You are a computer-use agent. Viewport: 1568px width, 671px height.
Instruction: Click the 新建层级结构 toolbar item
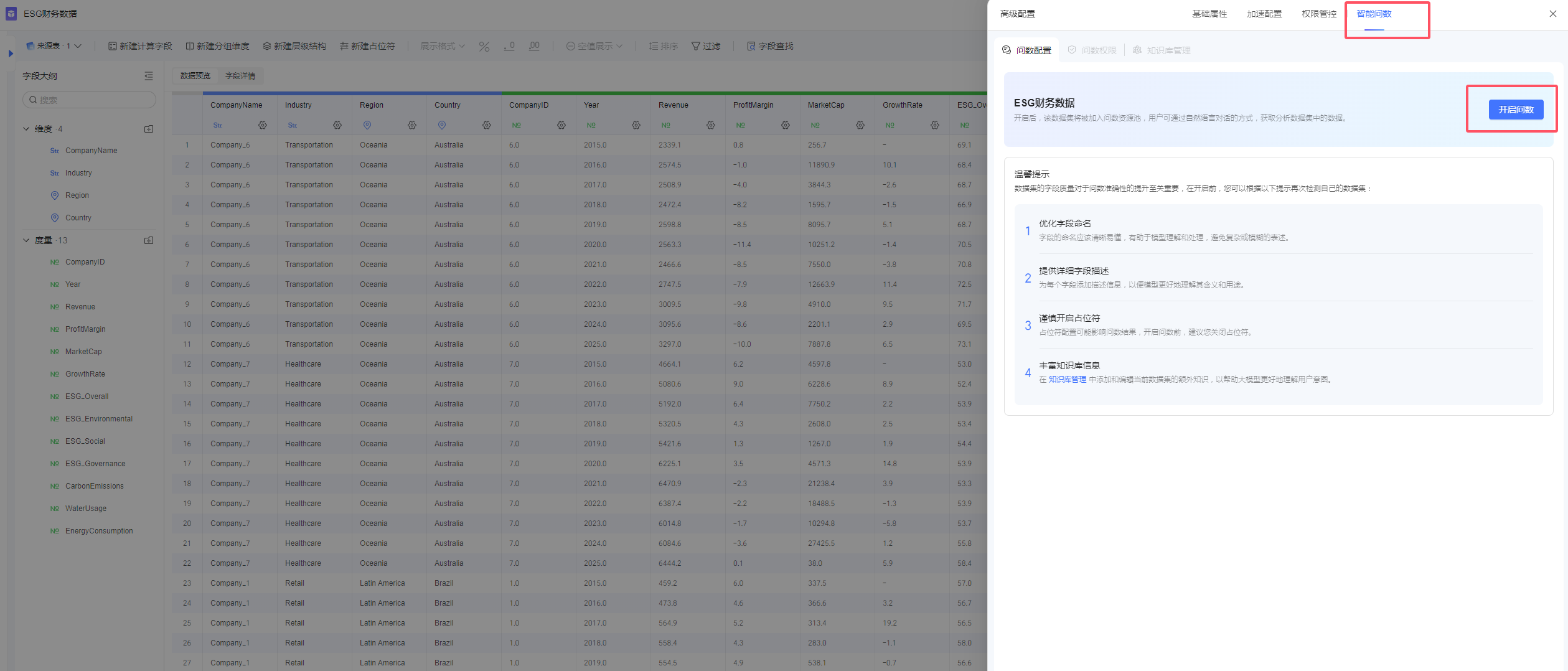(x=294, y=46)
